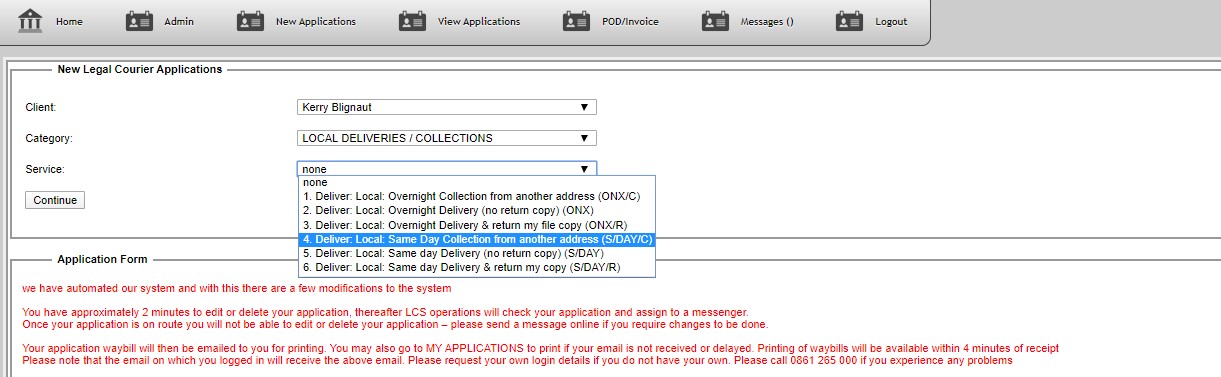Click the 'Your application waybill will then be emailed' line
Viewport: 1221px width, 377px height.
540,348
